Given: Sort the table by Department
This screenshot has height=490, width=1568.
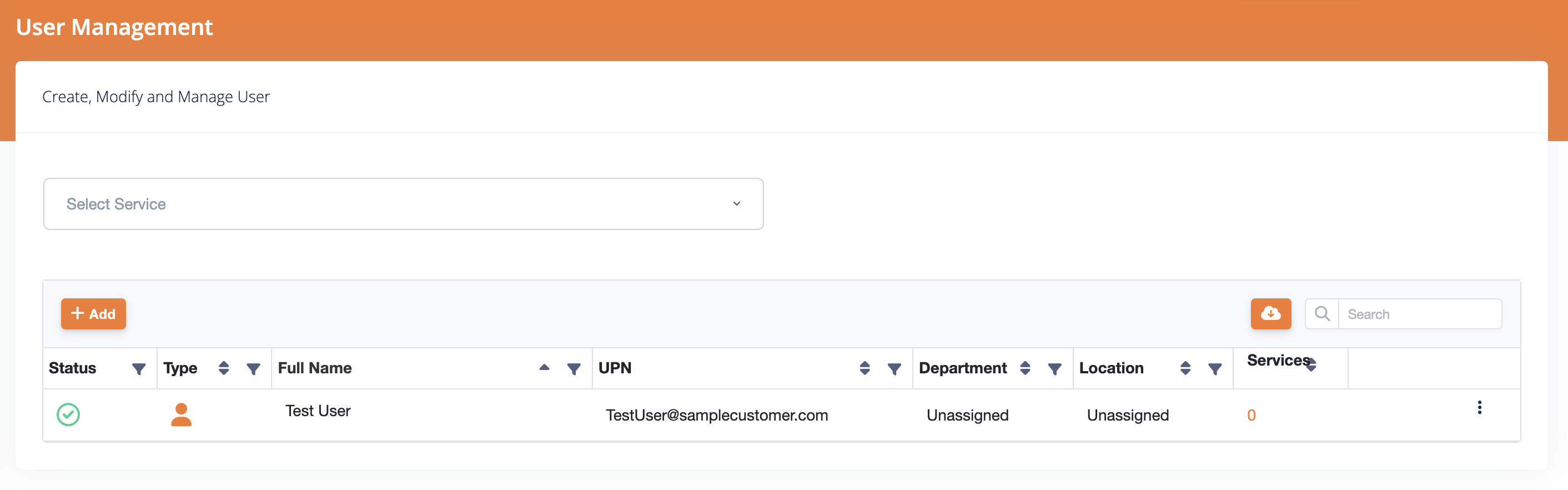Looking at the screenshot, I should coord(1025,368).
